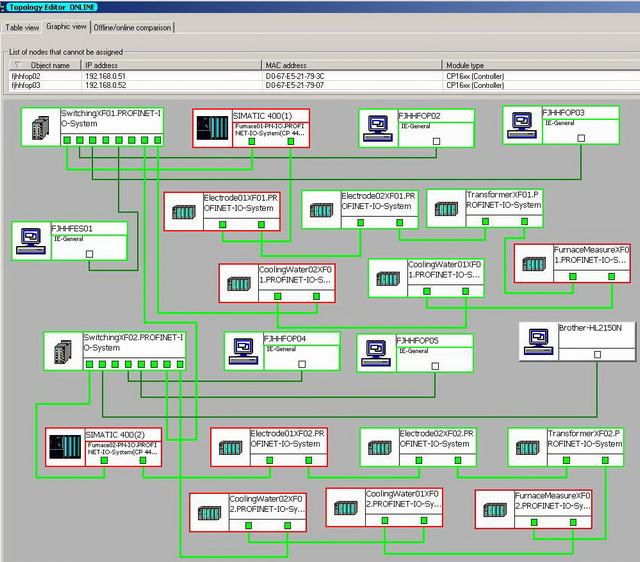Select the FJHHFOP05 PC station icon
This screenshot has width=640, height=562.
[x=376, y=353]
